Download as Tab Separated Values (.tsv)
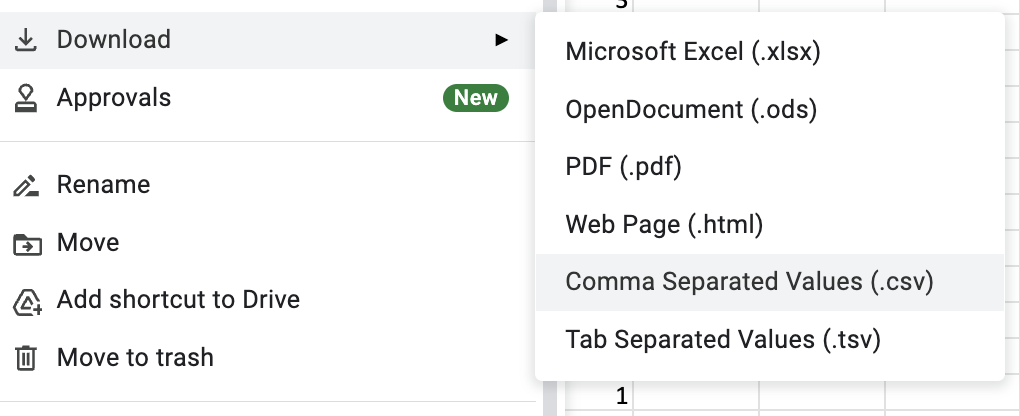Viewport: 1020px width, 416px height. [770, 339]
